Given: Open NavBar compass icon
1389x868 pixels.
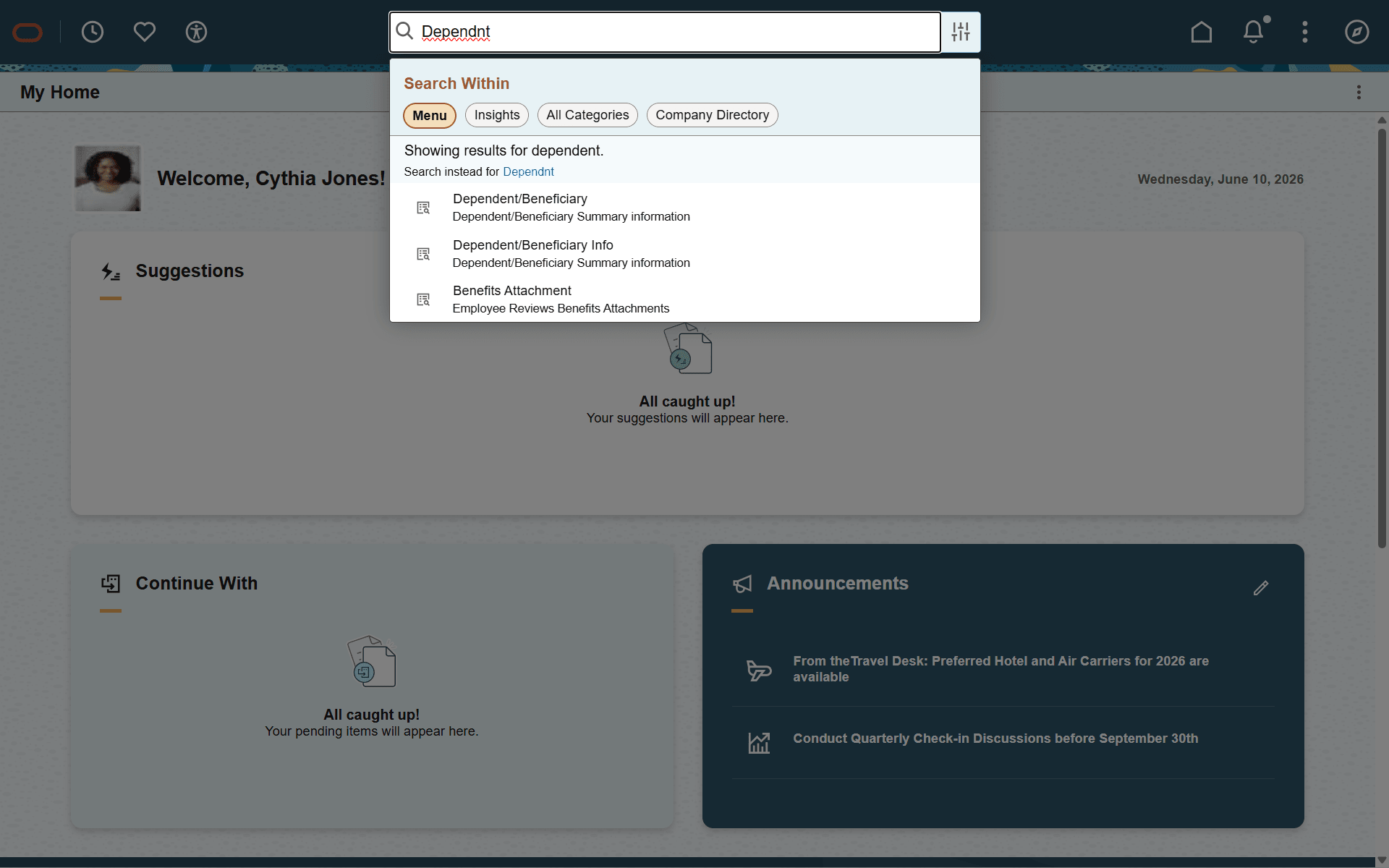Looking at the screenshot, I should point(1357,32).
